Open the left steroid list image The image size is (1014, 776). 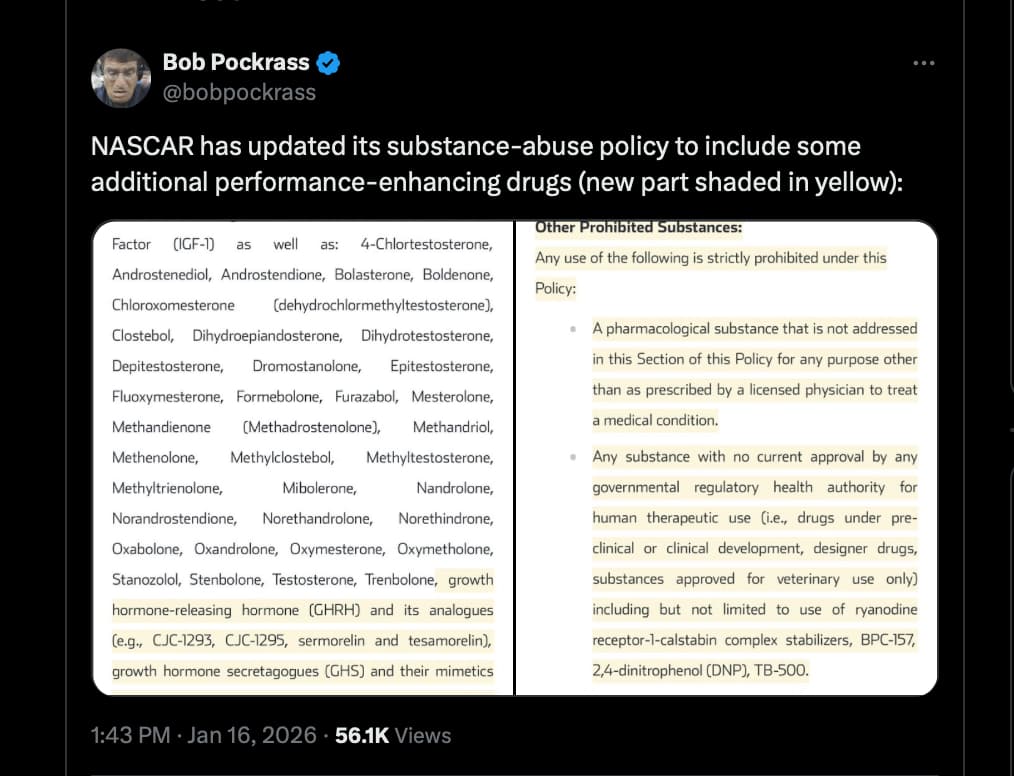(303, 457)
